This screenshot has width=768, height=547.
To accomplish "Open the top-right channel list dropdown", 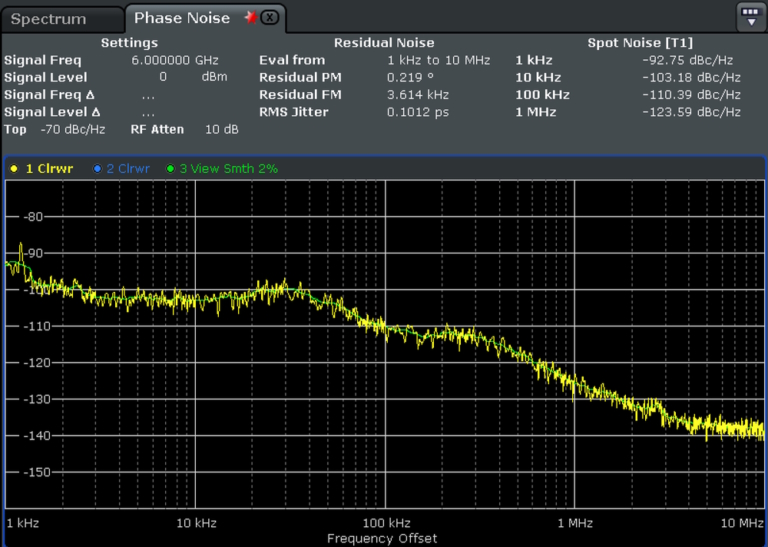I will click(750, 16).
